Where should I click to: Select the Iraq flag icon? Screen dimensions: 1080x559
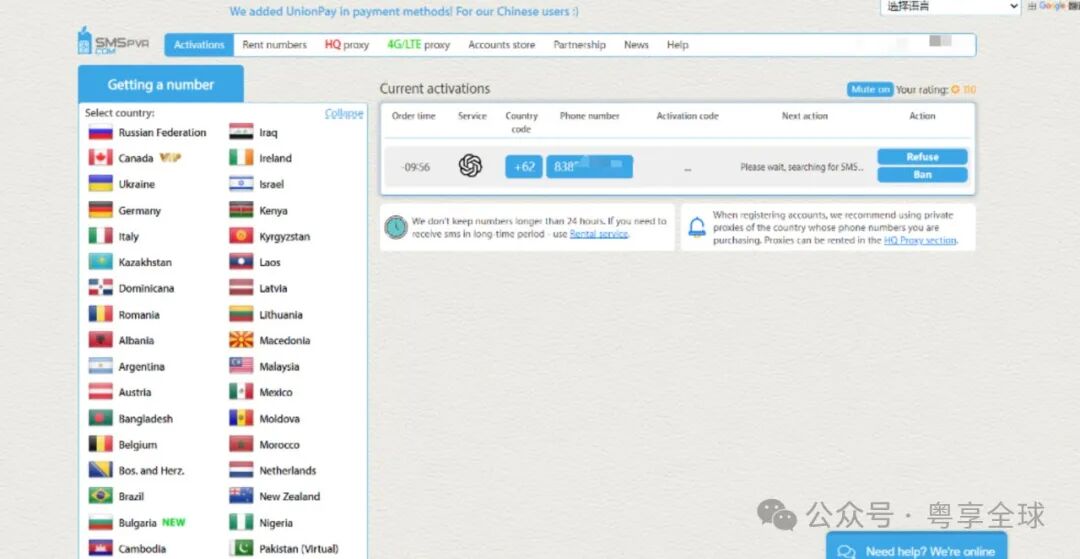coord(241,132)
